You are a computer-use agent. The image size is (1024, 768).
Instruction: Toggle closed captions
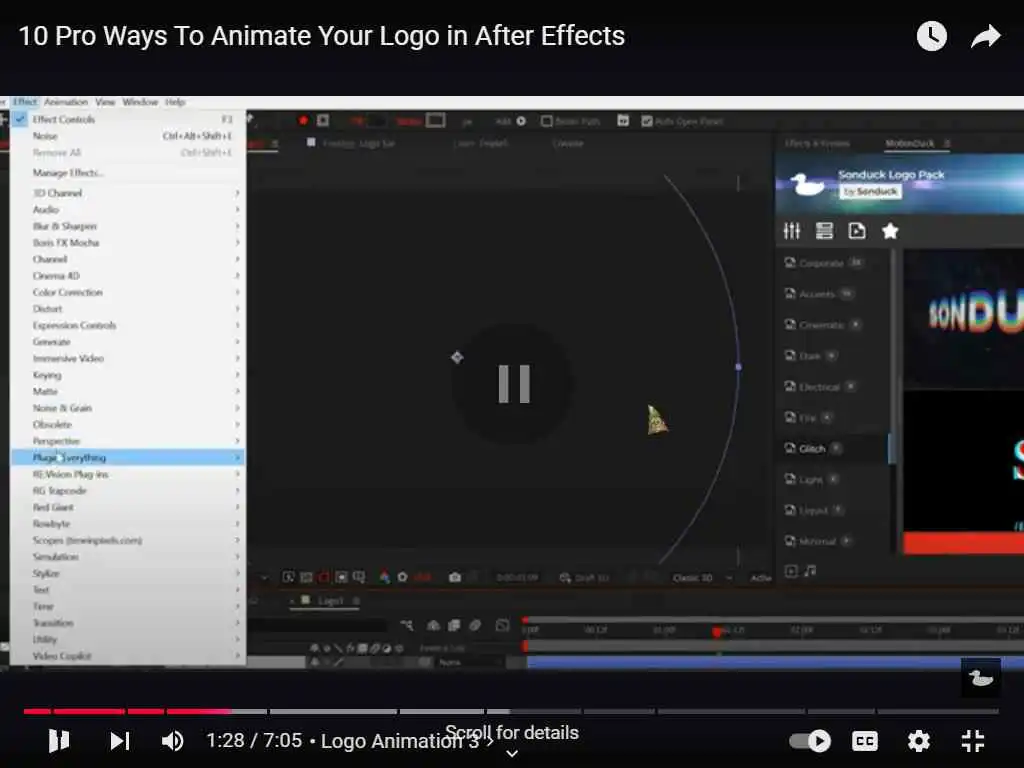[865, 741]
